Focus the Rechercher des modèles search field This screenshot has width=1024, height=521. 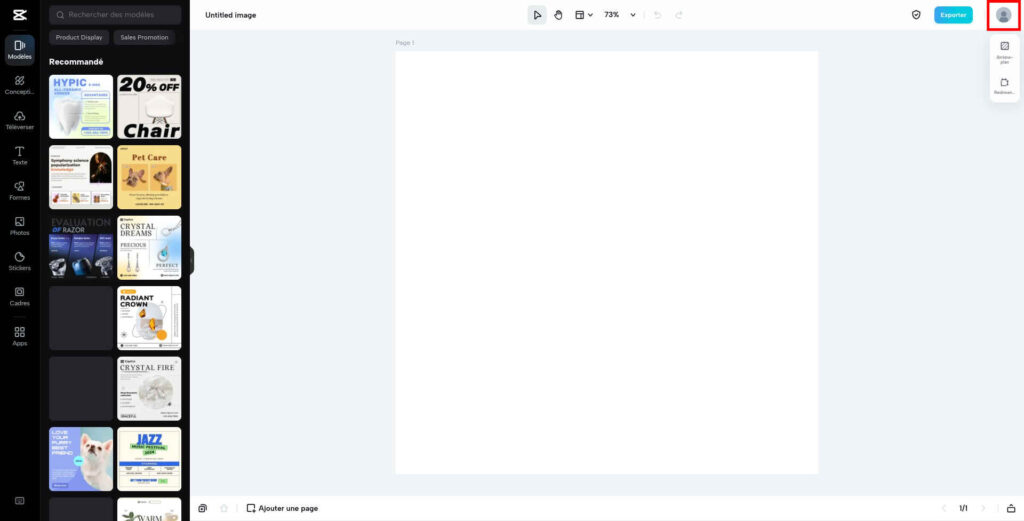point(115,14)
